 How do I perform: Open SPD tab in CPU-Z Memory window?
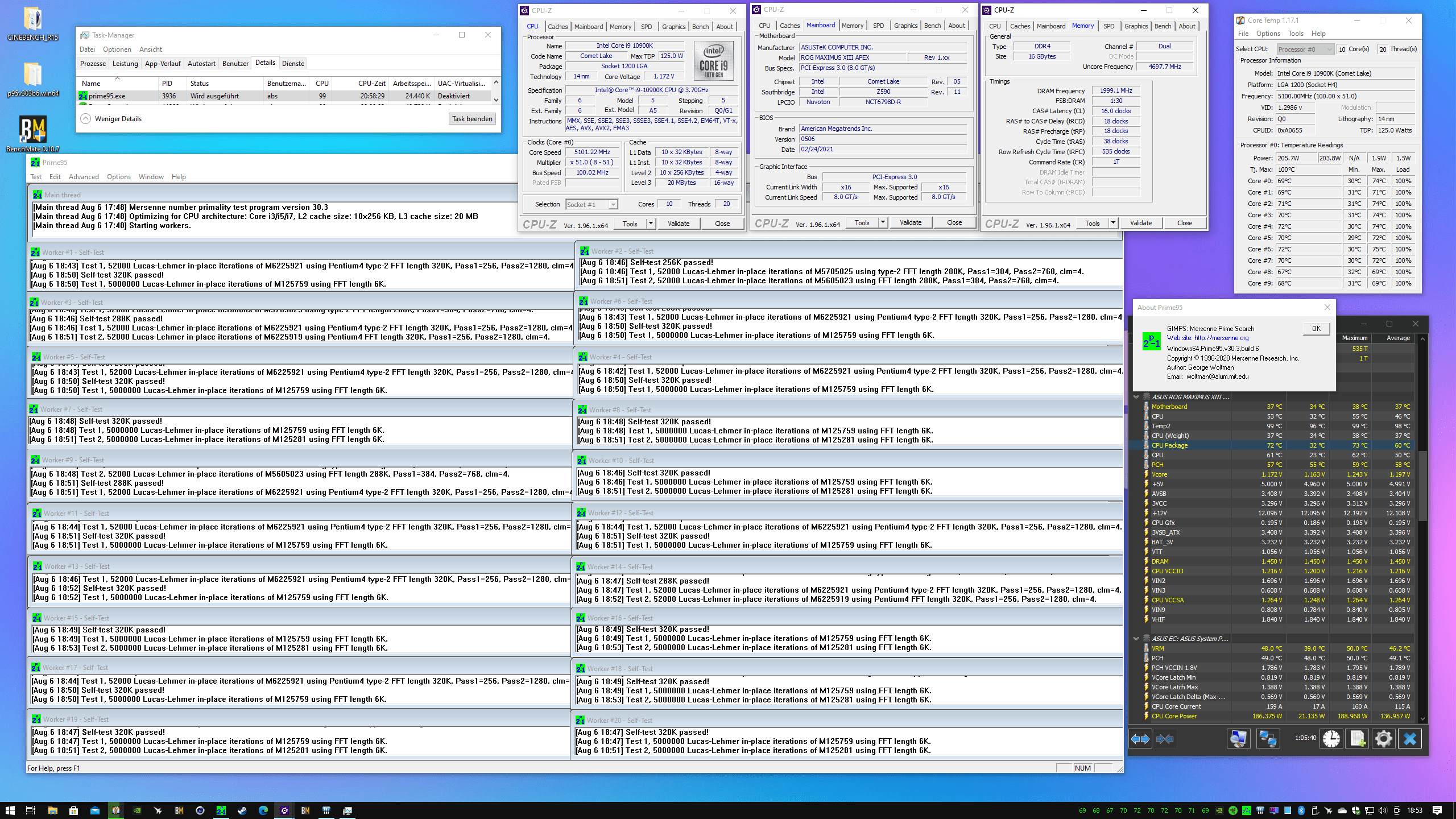click(x=1108, y=26)
